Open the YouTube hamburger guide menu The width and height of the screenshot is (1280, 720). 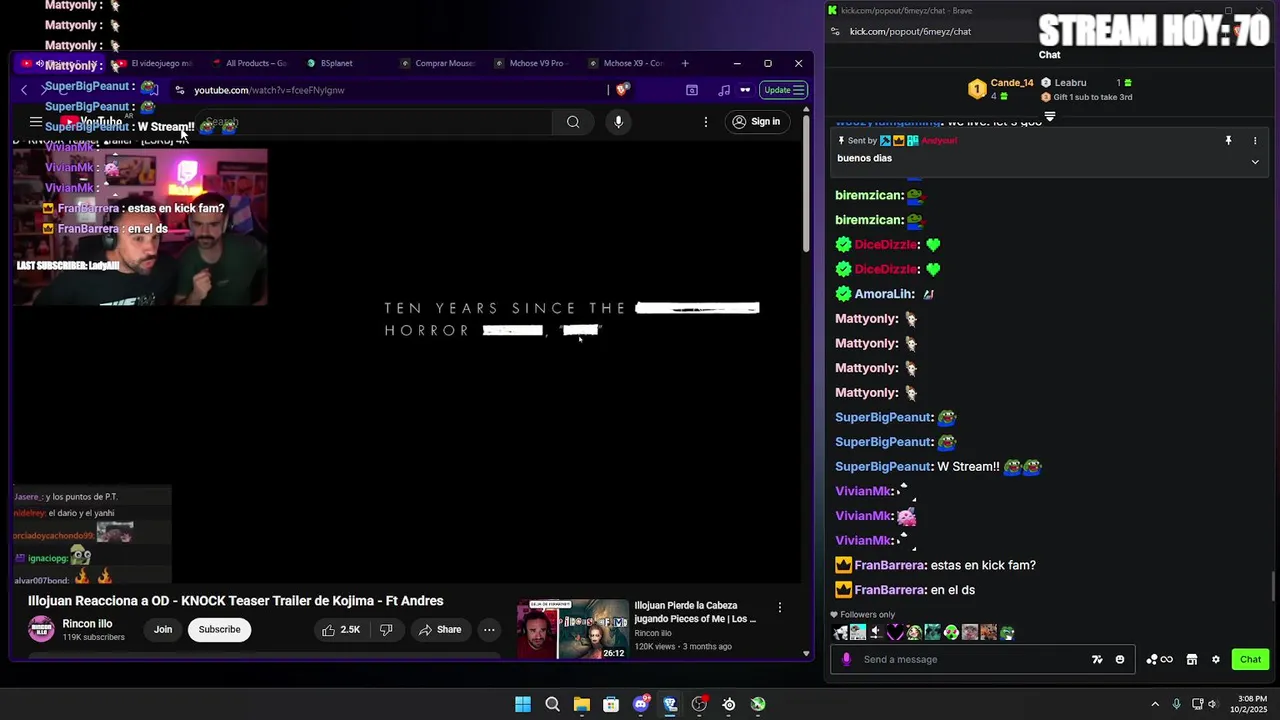point(36,122)
